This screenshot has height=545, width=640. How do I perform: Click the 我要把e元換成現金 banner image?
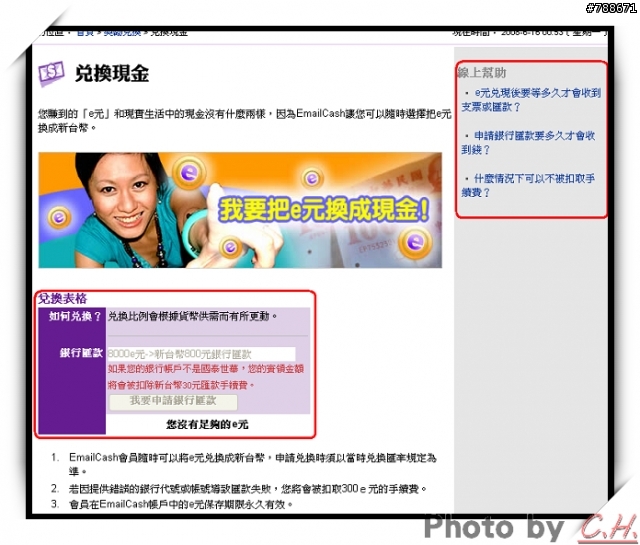coord(240,210)
